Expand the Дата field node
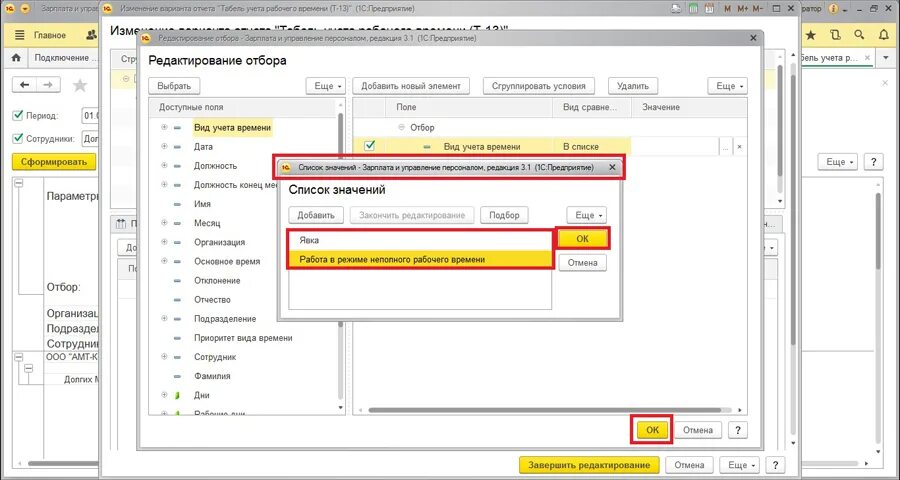 click(x=164, y=146)
